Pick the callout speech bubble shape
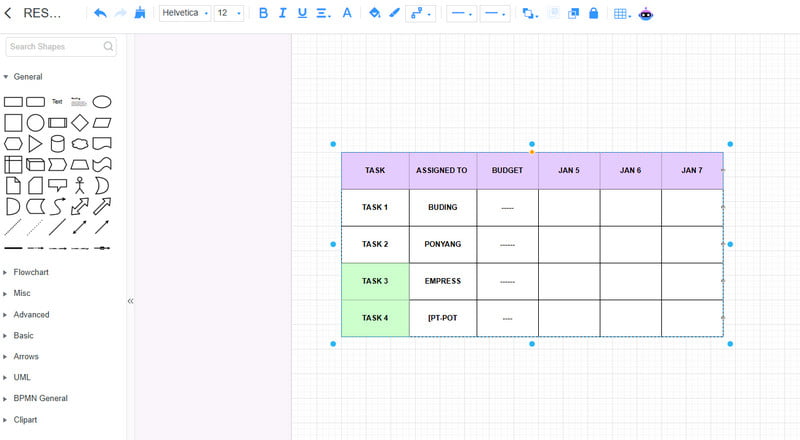The height and width of the screenshot is (440, 800). pyautogui.click(x=58, y=185)
